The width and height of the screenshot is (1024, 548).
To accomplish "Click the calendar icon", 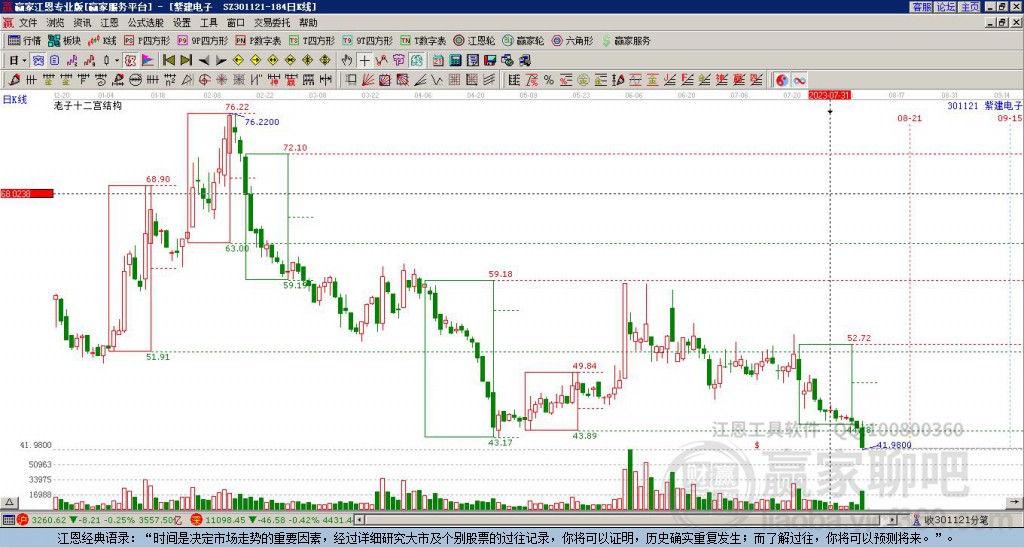I will [x=438, y=61].
